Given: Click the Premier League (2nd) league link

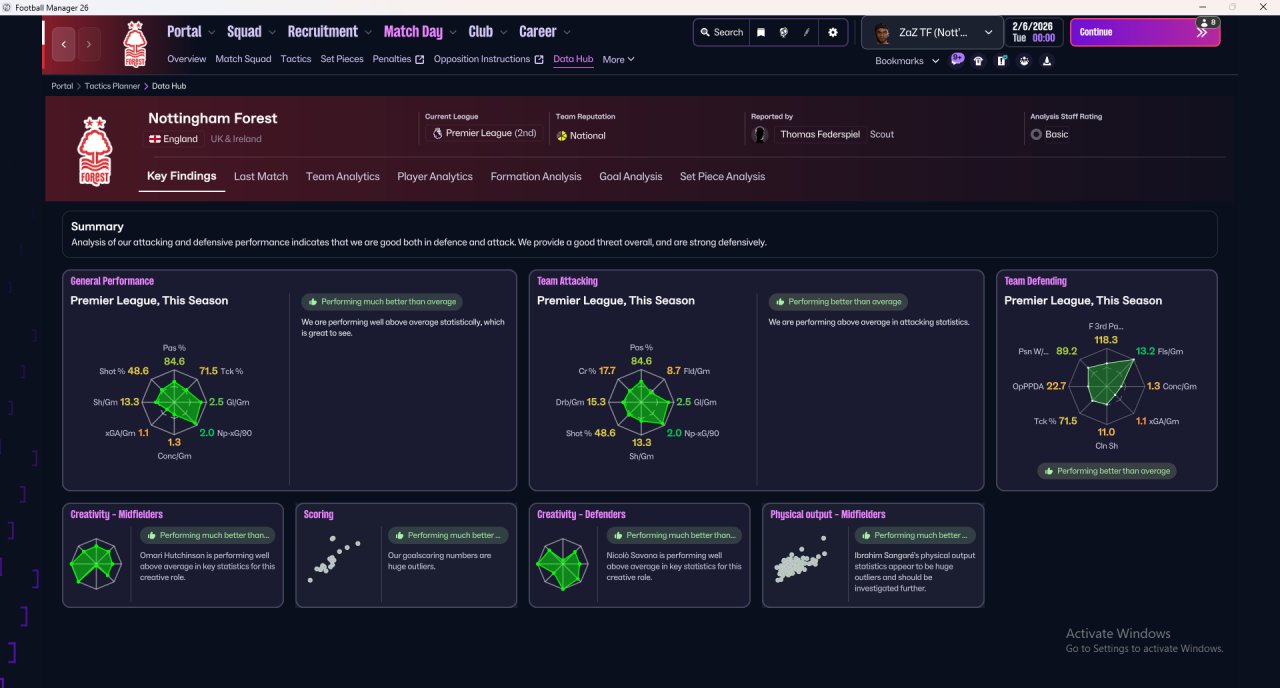Looking at the screenshot, I should pyautogui.click(x=491, y=133).
